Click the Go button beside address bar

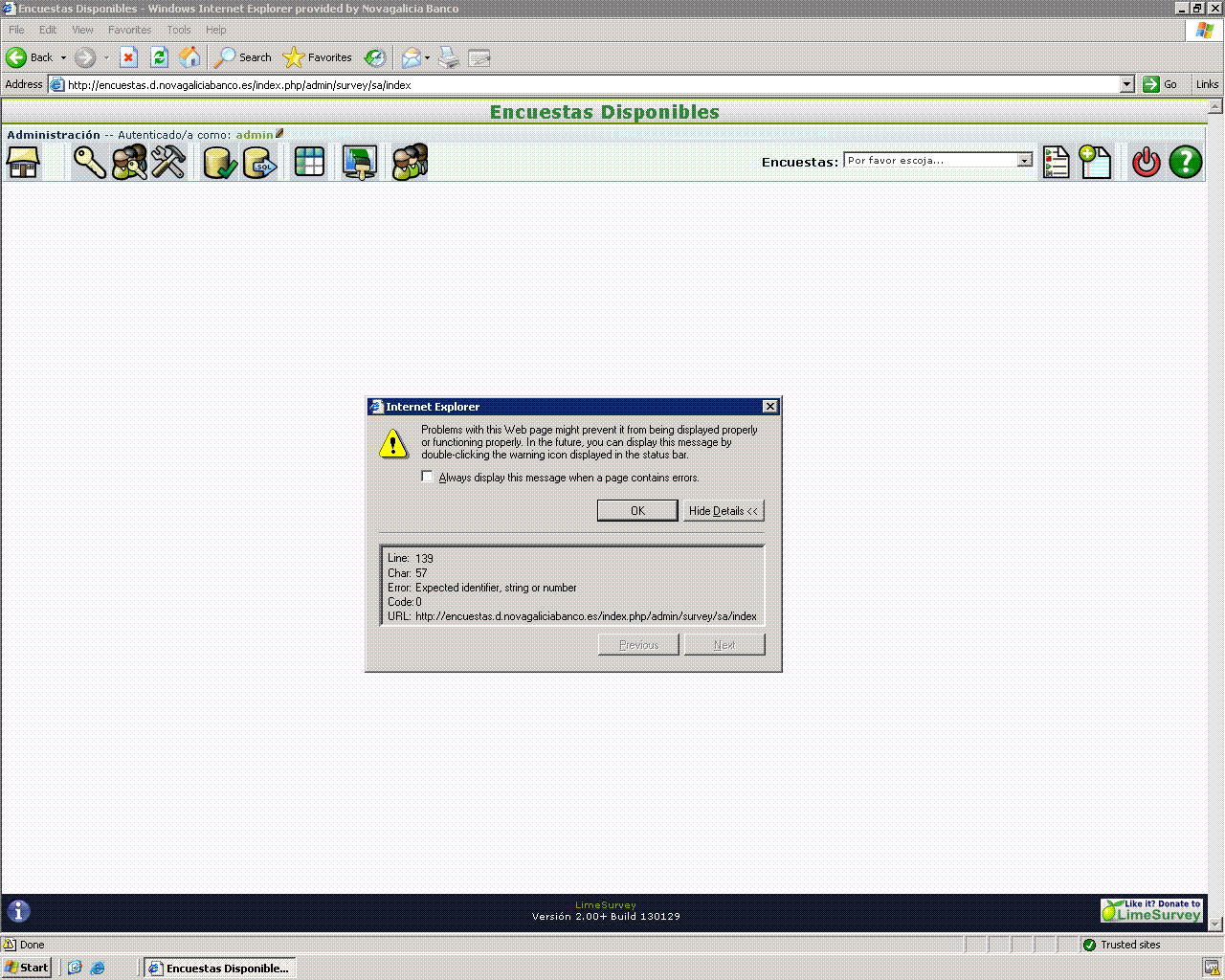(1160, 84)
